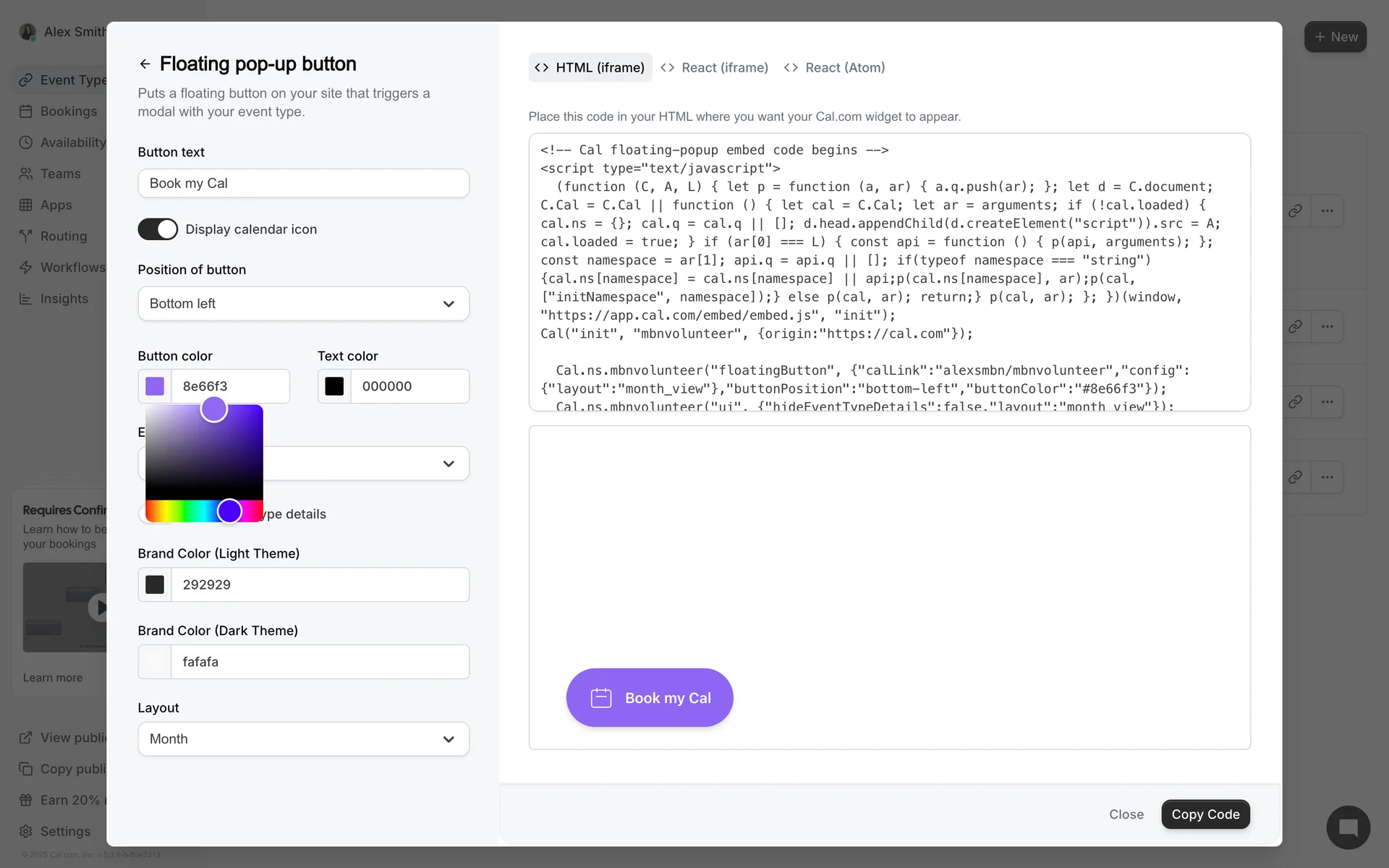Click the Close button
This screenshot has height=868, width=1389.
[x=1126, y=814]
